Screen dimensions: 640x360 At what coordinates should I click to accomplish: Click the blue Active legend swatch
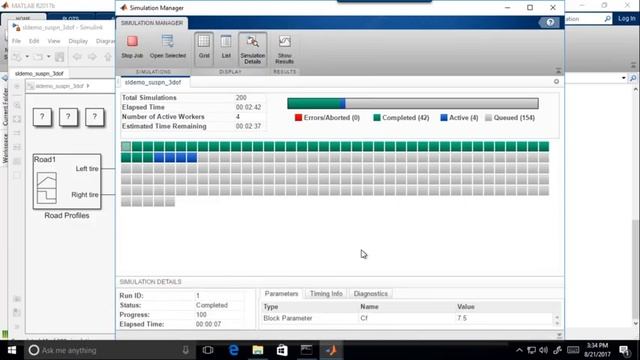(444, 118)
